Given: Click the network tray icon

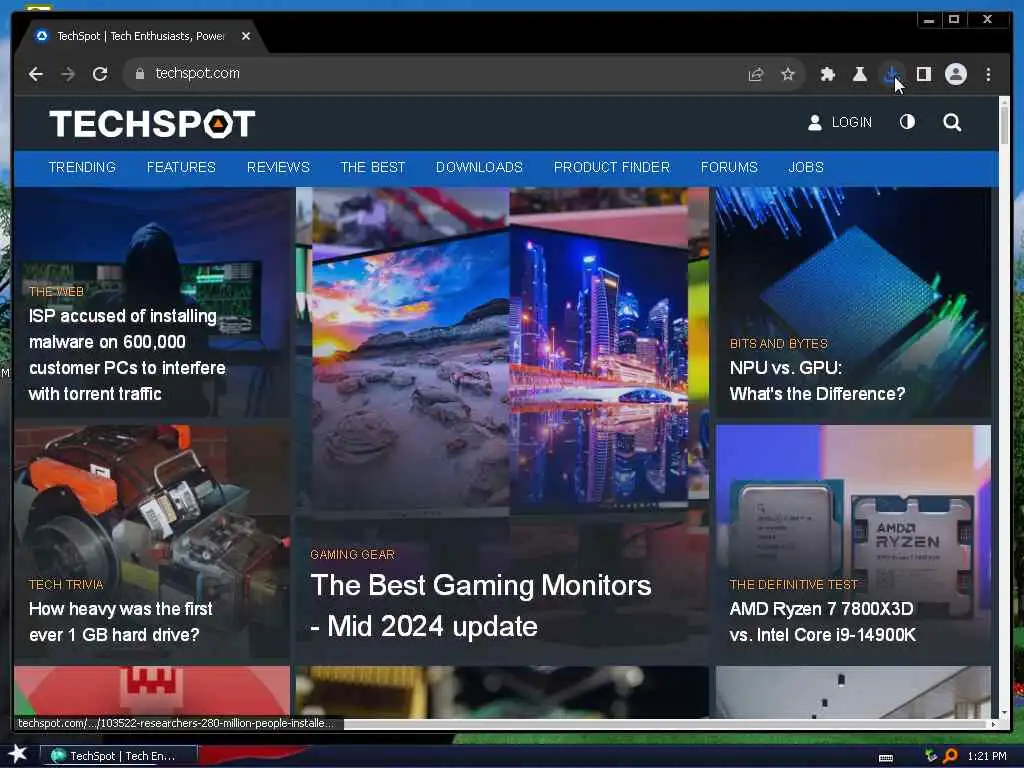Looking at the screenshot, I should click(931, 756).
